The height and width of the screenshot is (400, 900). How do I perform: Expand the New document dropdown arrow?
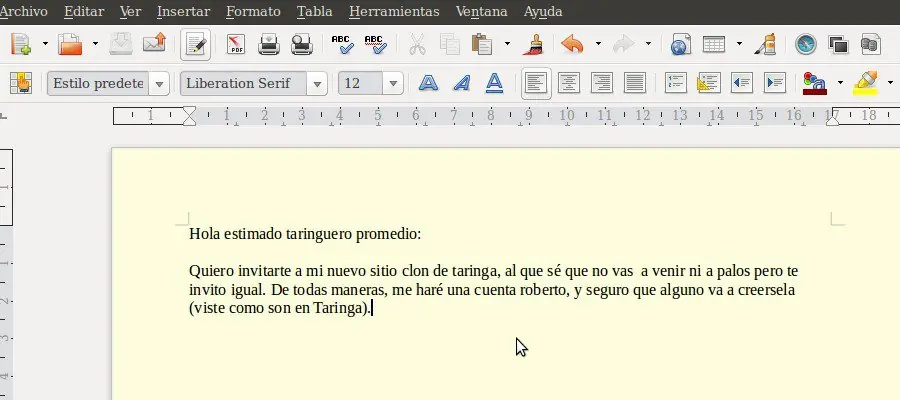coord(45,44)
